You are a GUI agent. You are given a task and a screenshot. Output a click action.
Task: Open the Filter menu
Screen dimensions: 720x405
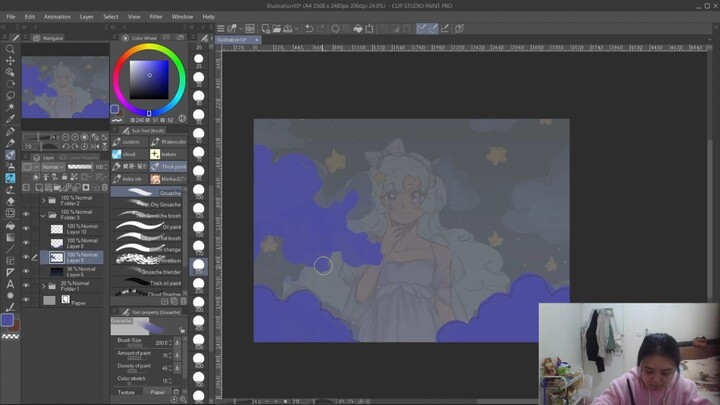[156, 17]
